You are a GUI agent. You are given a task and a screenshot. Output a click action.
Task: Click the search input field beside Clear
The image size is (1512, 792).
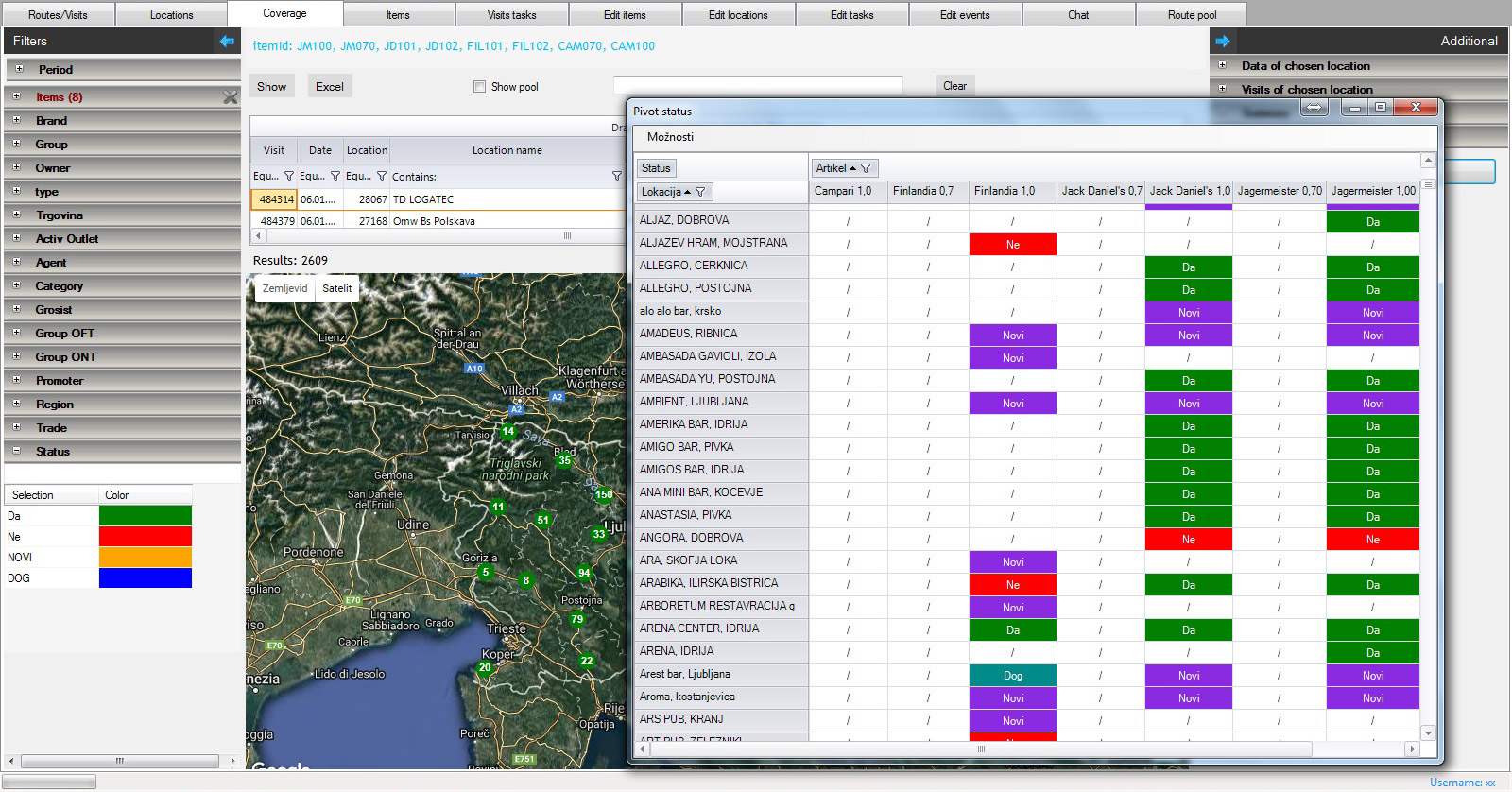coord(758,85)
